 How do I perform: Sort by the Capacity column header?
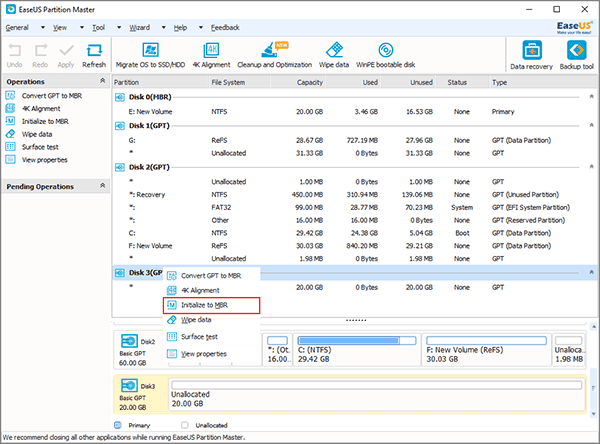[x=298, y=82]
